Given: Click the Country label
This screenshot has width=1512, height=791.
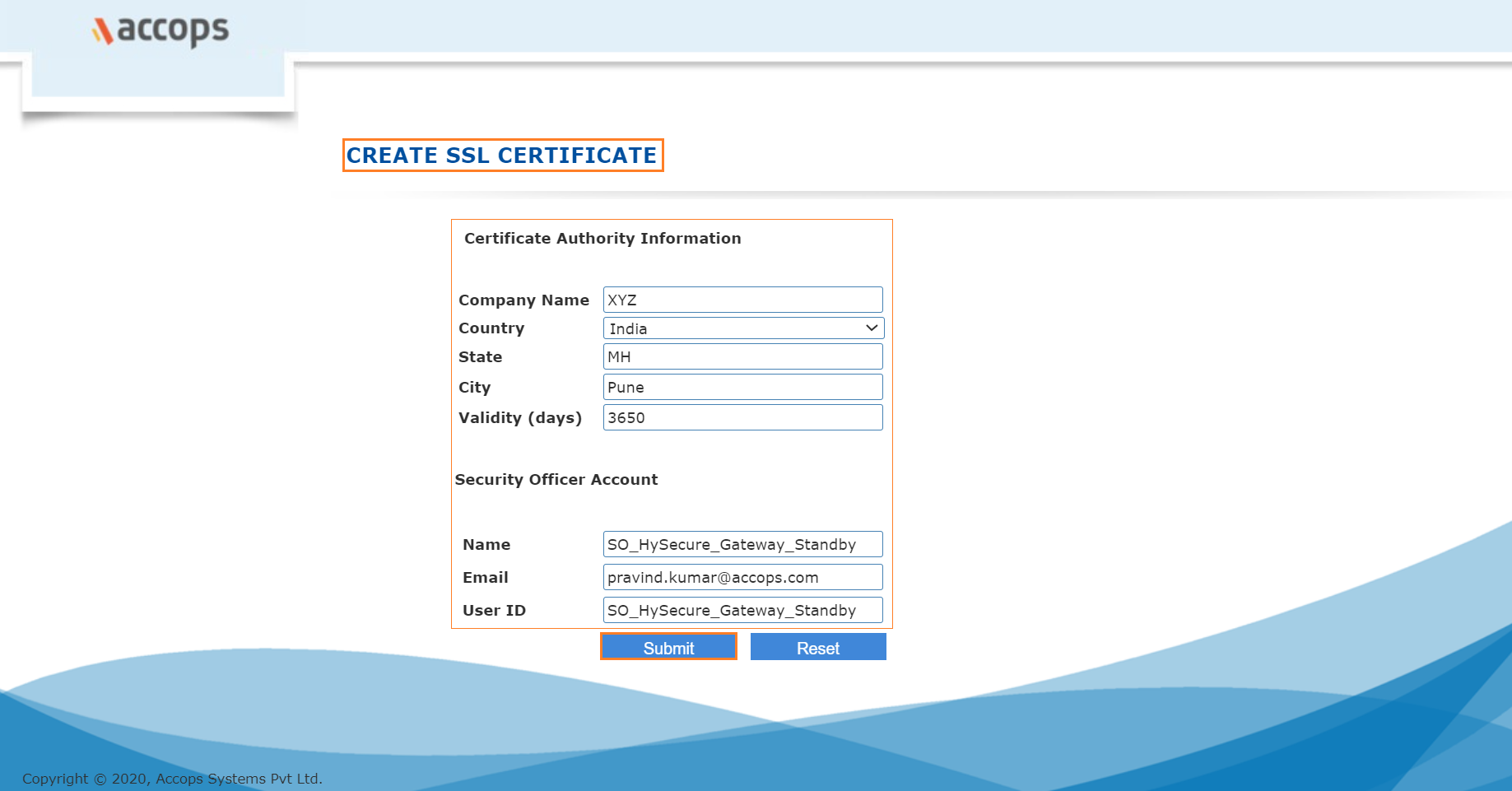Looking at the screenshot, I should click(491, 328).
